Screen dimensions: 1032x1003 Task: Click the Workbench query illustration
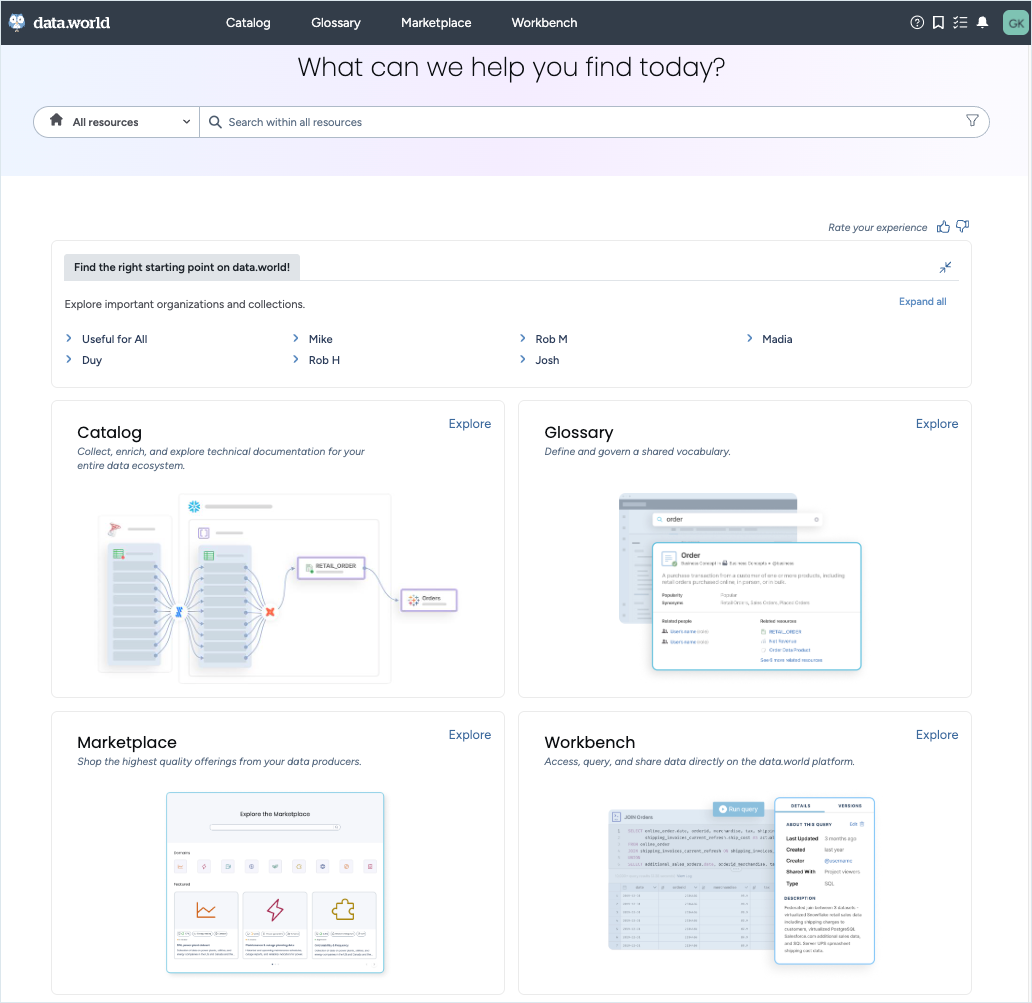point(741,881)
